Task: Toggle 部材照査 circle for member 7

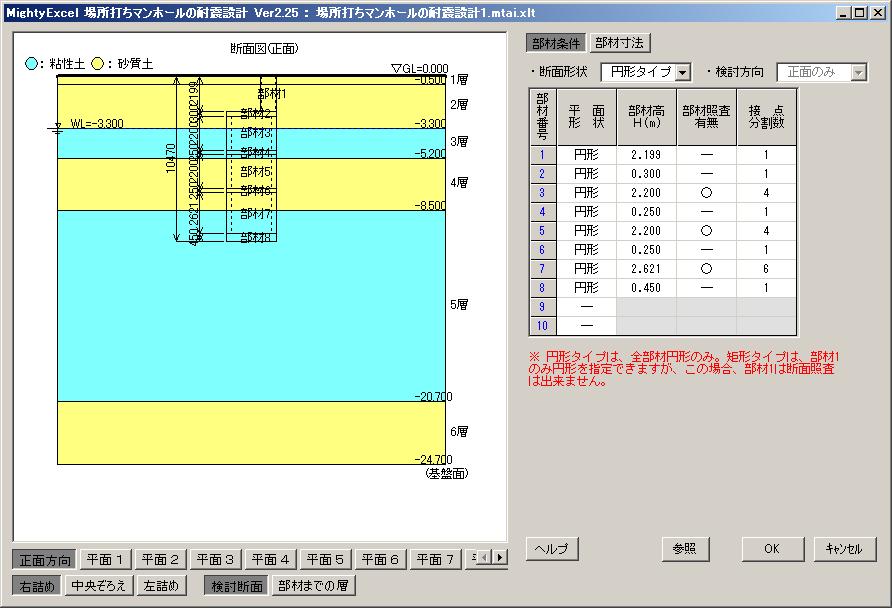Action: (x=707, y=269)
